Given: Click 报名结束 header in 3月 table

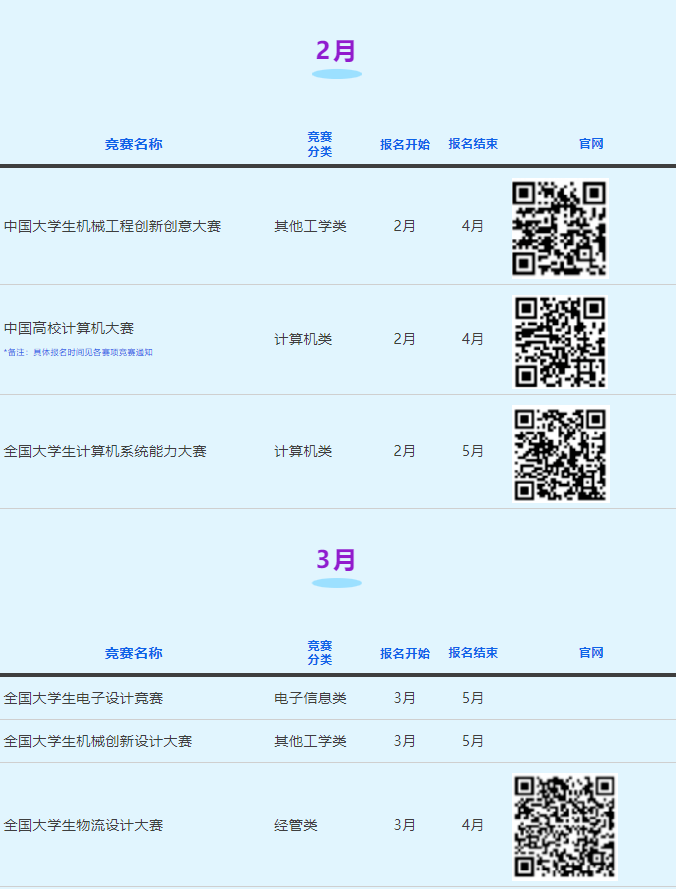Looking at the screenshot, I should click(x=473, y=653).
